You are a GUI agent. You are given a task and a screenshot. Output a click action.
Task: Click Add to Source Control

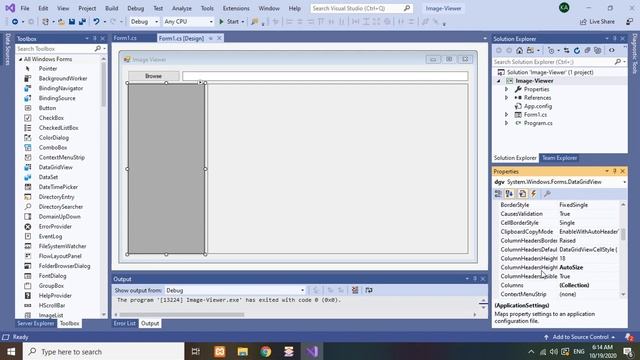coord(580,337)
